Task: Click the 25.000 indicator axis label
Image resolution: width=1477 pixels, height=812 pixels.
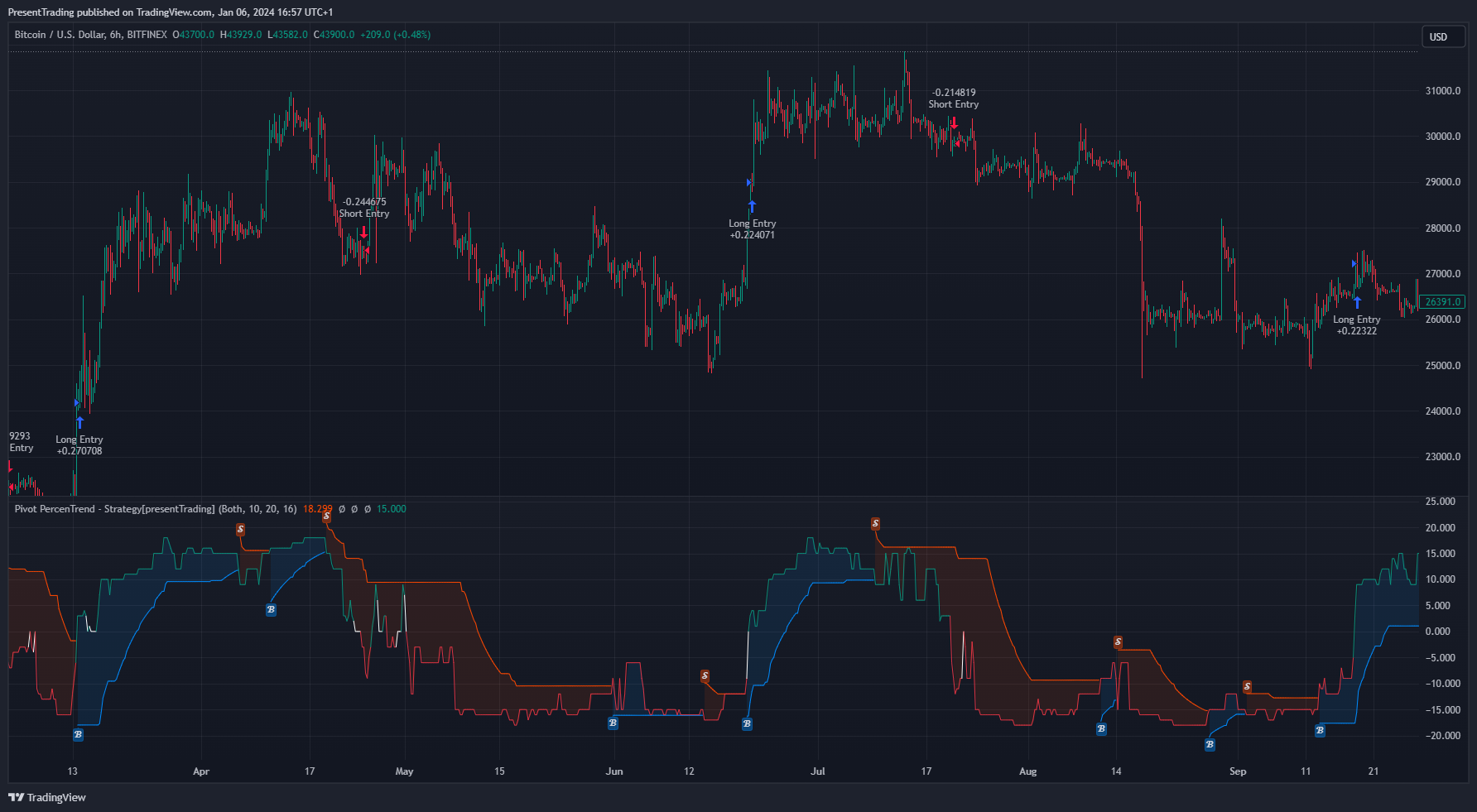Action: click(1441, 502)
